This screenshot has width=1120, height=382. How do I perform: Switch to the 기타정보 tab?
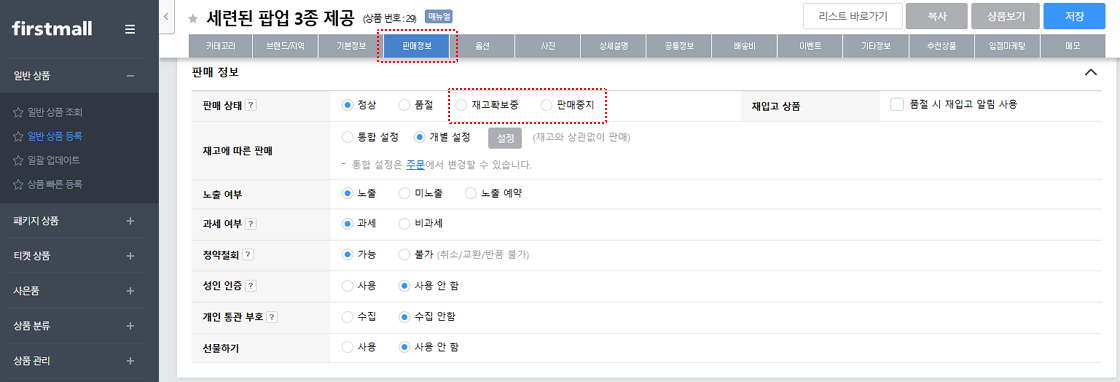tap(876, 46)
